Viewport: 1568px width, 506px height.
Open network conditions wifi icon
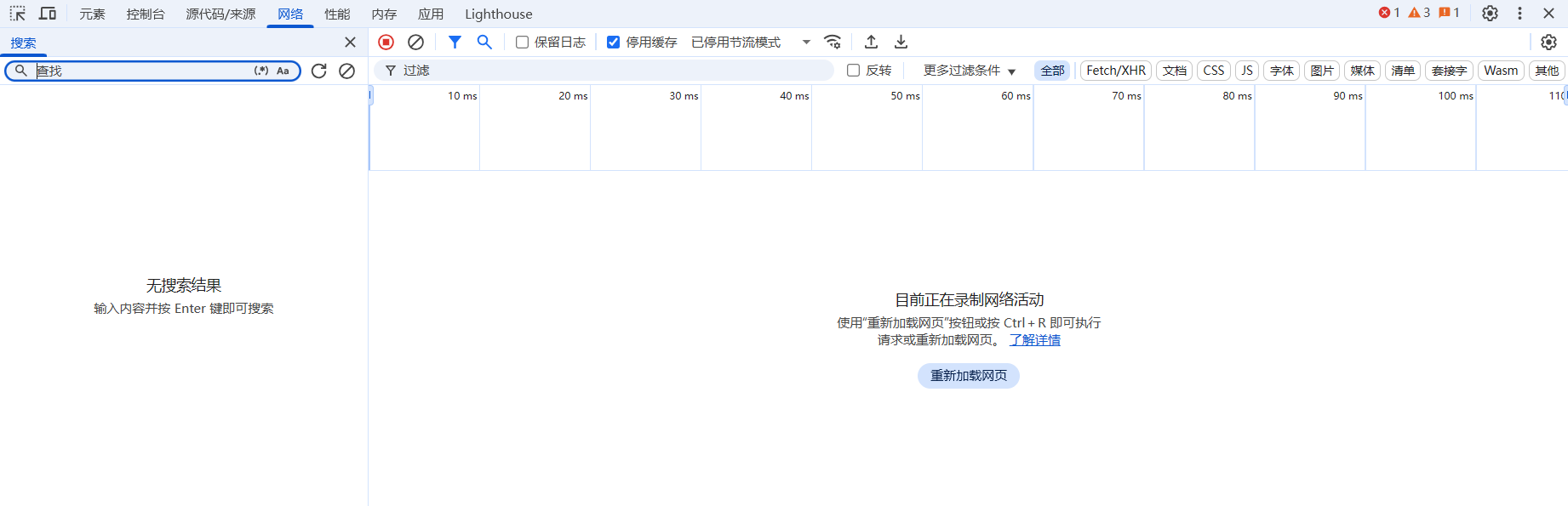tap(833, 42)
